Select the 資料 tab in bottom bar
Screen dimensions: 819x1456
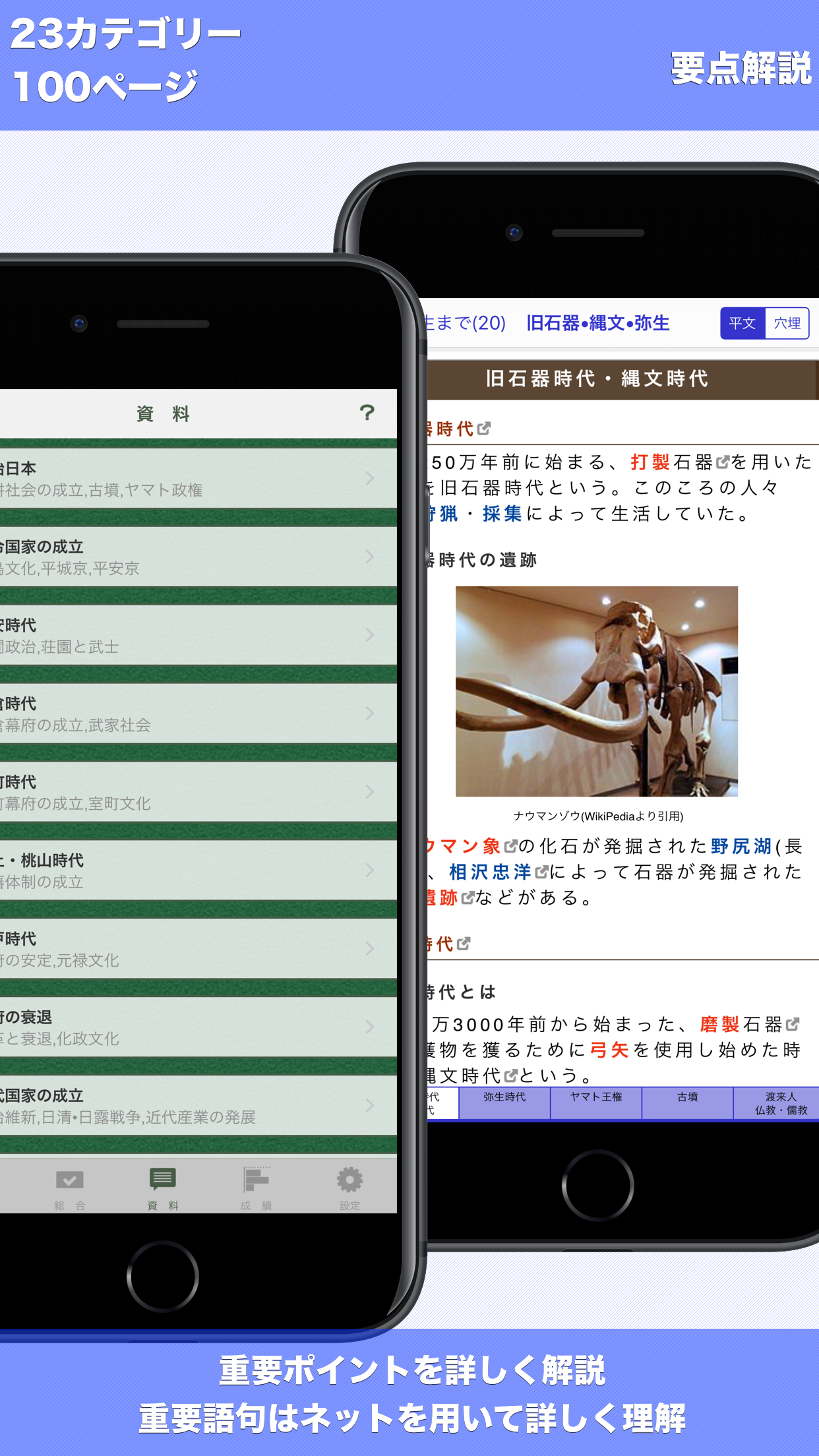click(x=163, y=1189)
